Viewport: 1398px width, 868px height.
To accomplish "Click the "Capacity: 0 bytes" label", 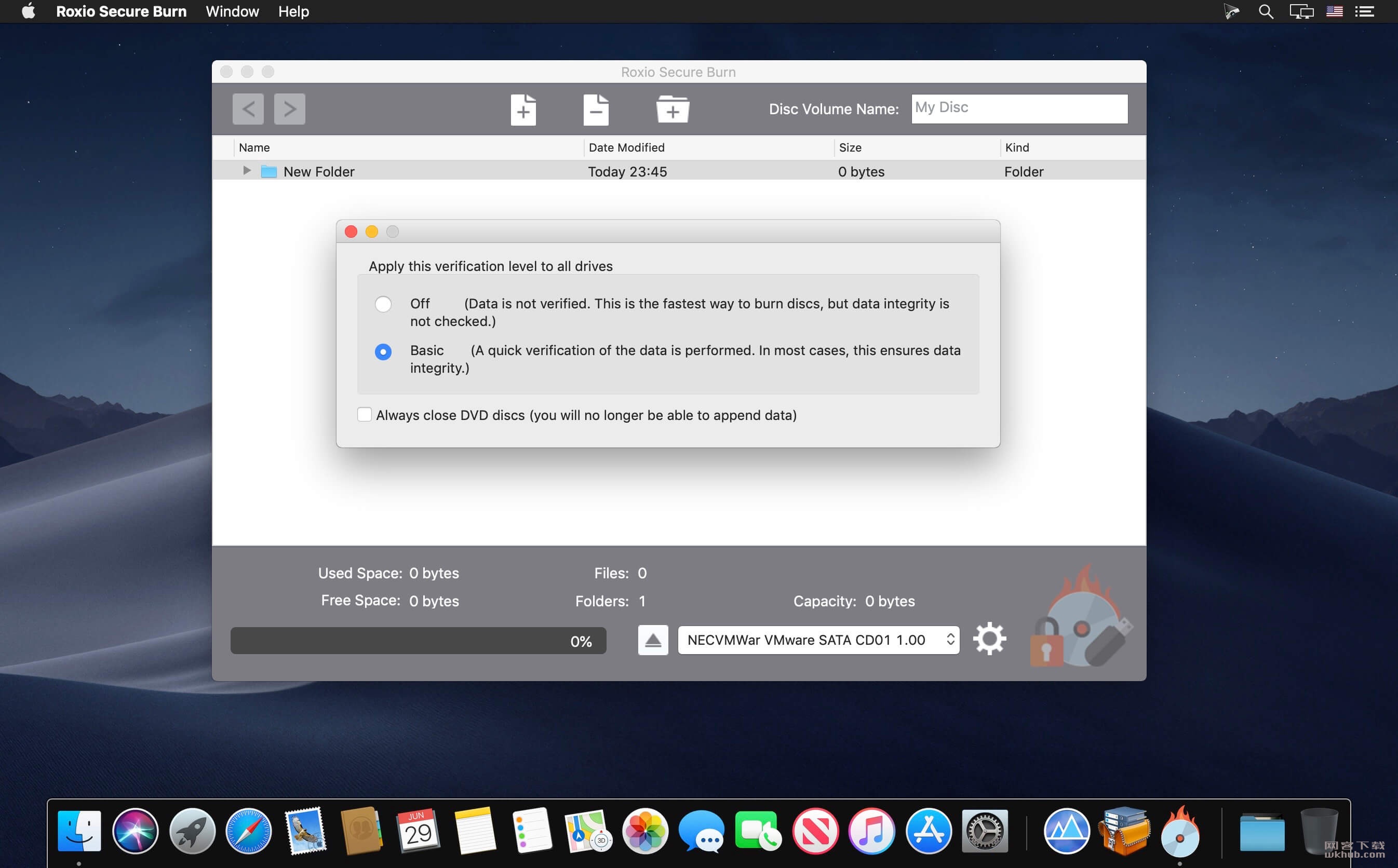I will (x=854, y=601).
